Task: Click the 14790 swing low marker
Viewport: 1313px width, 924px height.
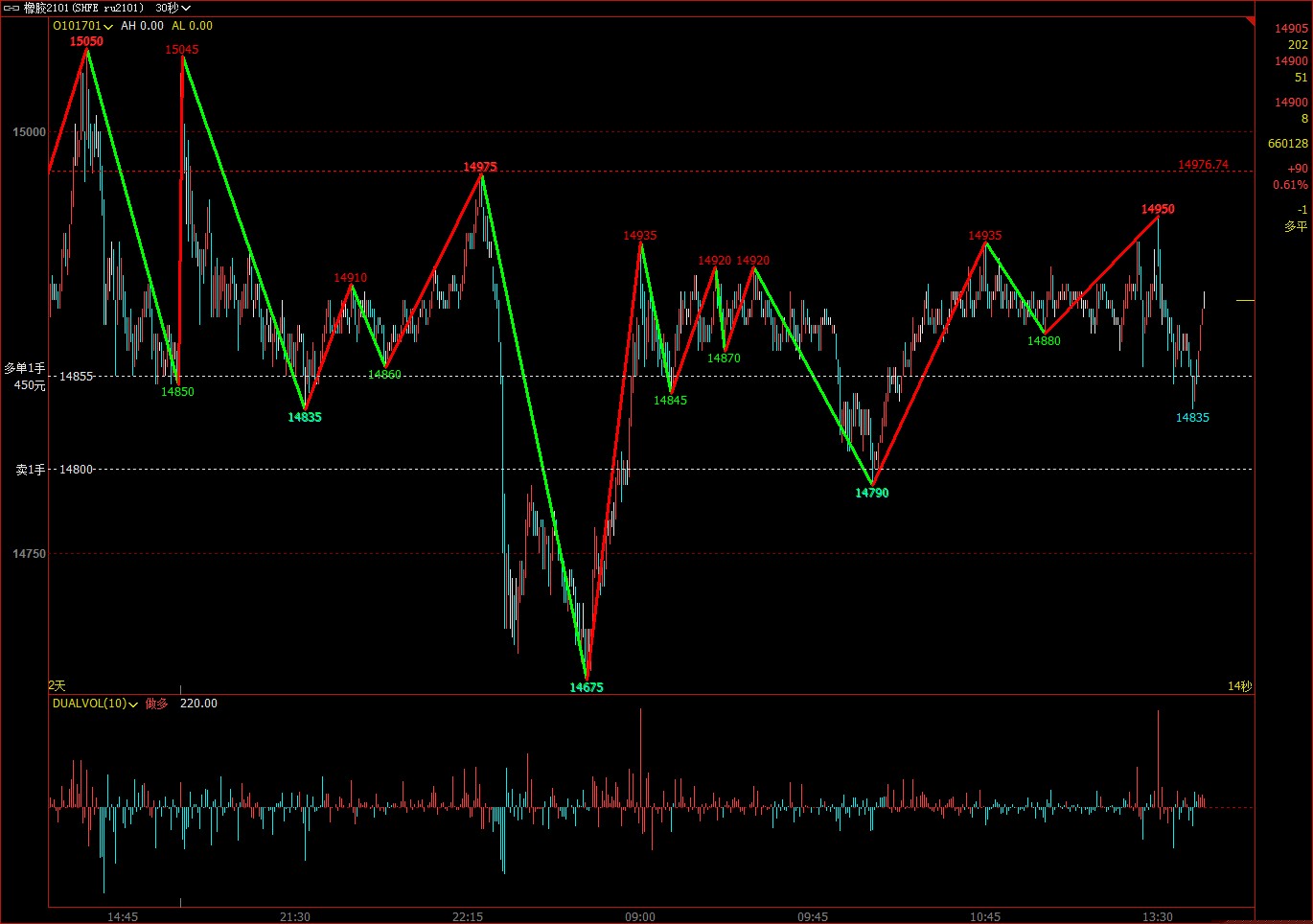Action: click(872, 493)
